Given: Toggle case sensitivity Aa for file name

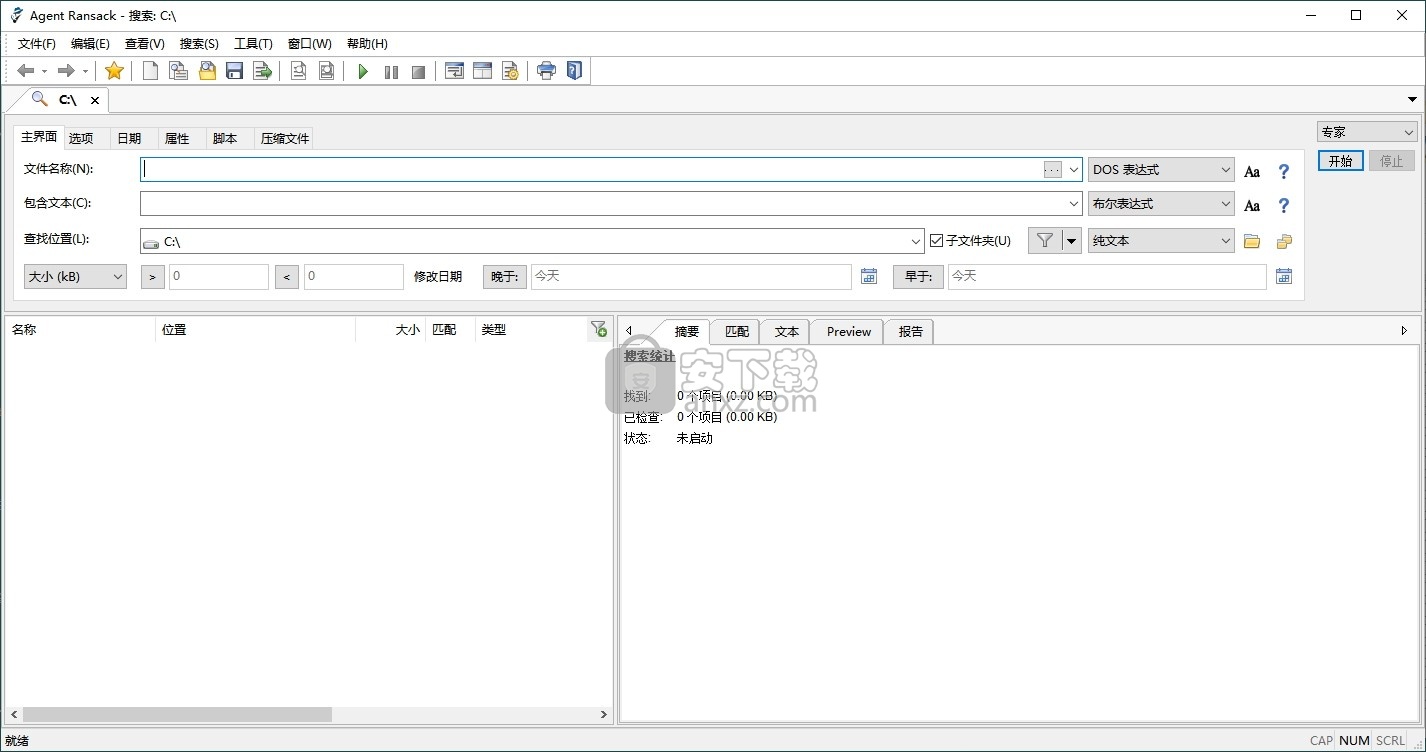Looking at the screenshot, I should [1252, 172].
